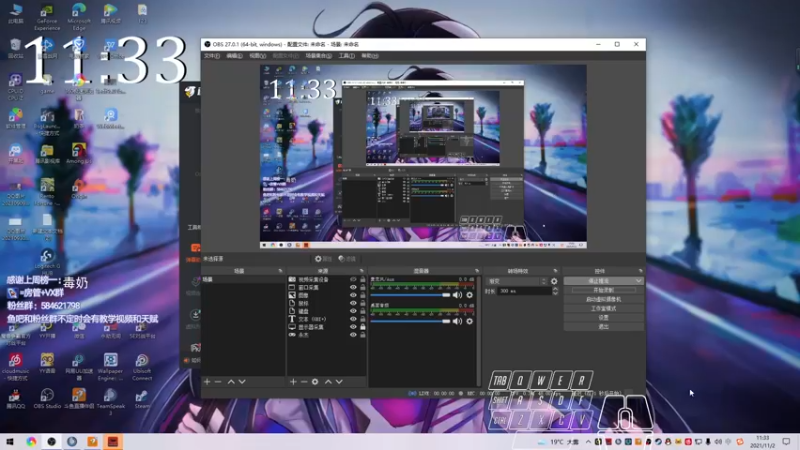The width and height of the screenshot is (800, 450).
Task: Open the 编辑(E) menu
Action: (234, 56)
